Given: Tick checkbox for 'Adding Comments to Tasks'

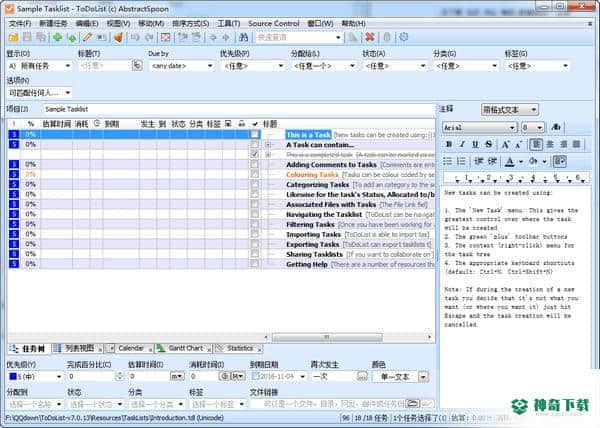Looking at the screenshot, I should [x=254, y=164].
